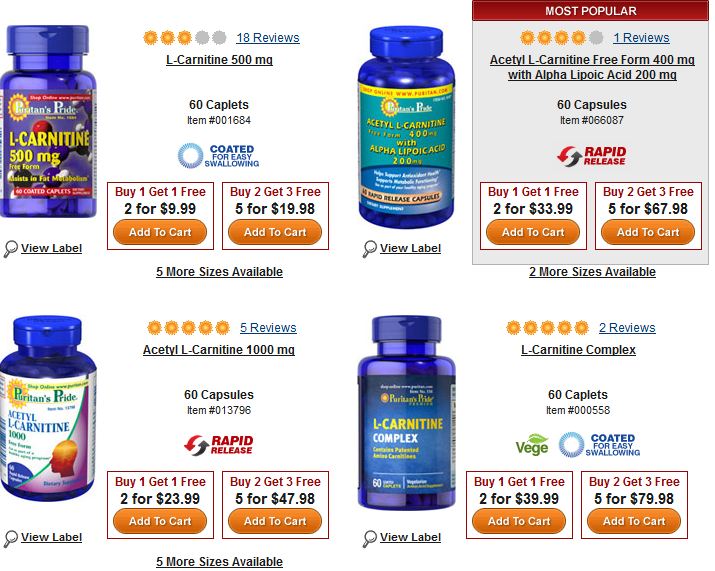Click the L-Carnitine Complex bottle image
This screenshot has width=715, height=571.
[407, 413]
